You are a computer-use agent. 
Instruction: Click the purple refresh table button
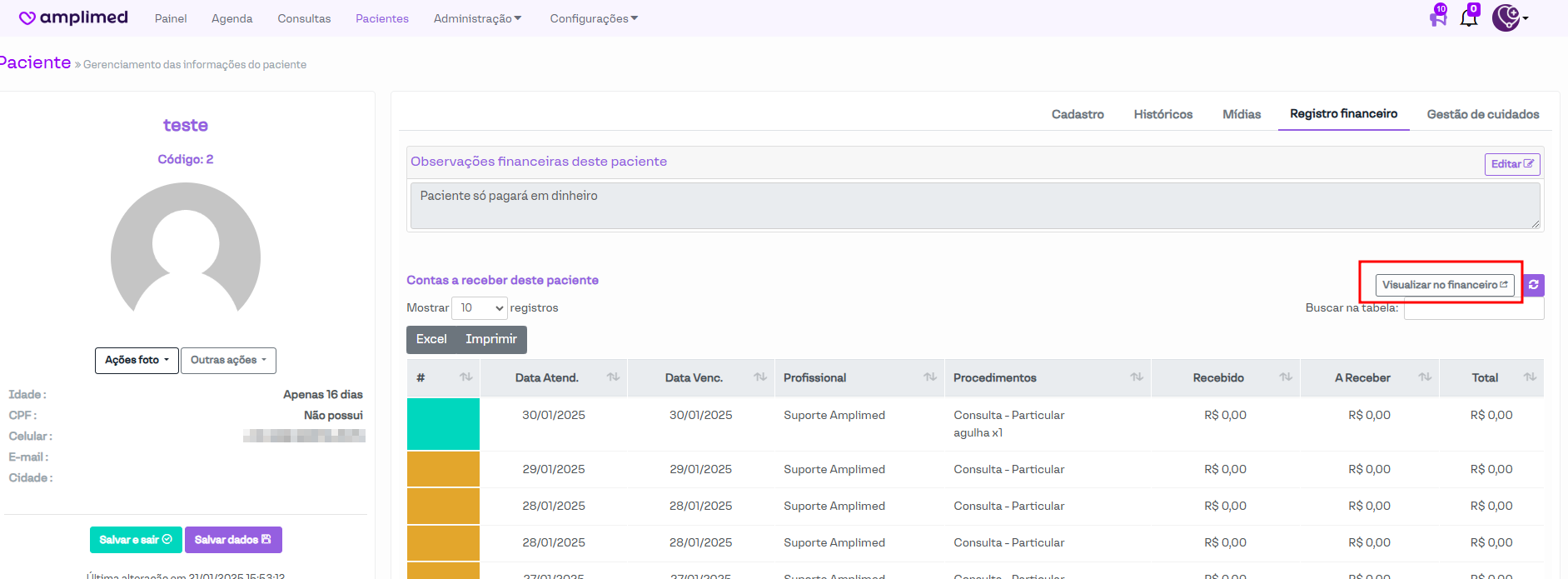pyautogui.click(x=1534, y=285)
